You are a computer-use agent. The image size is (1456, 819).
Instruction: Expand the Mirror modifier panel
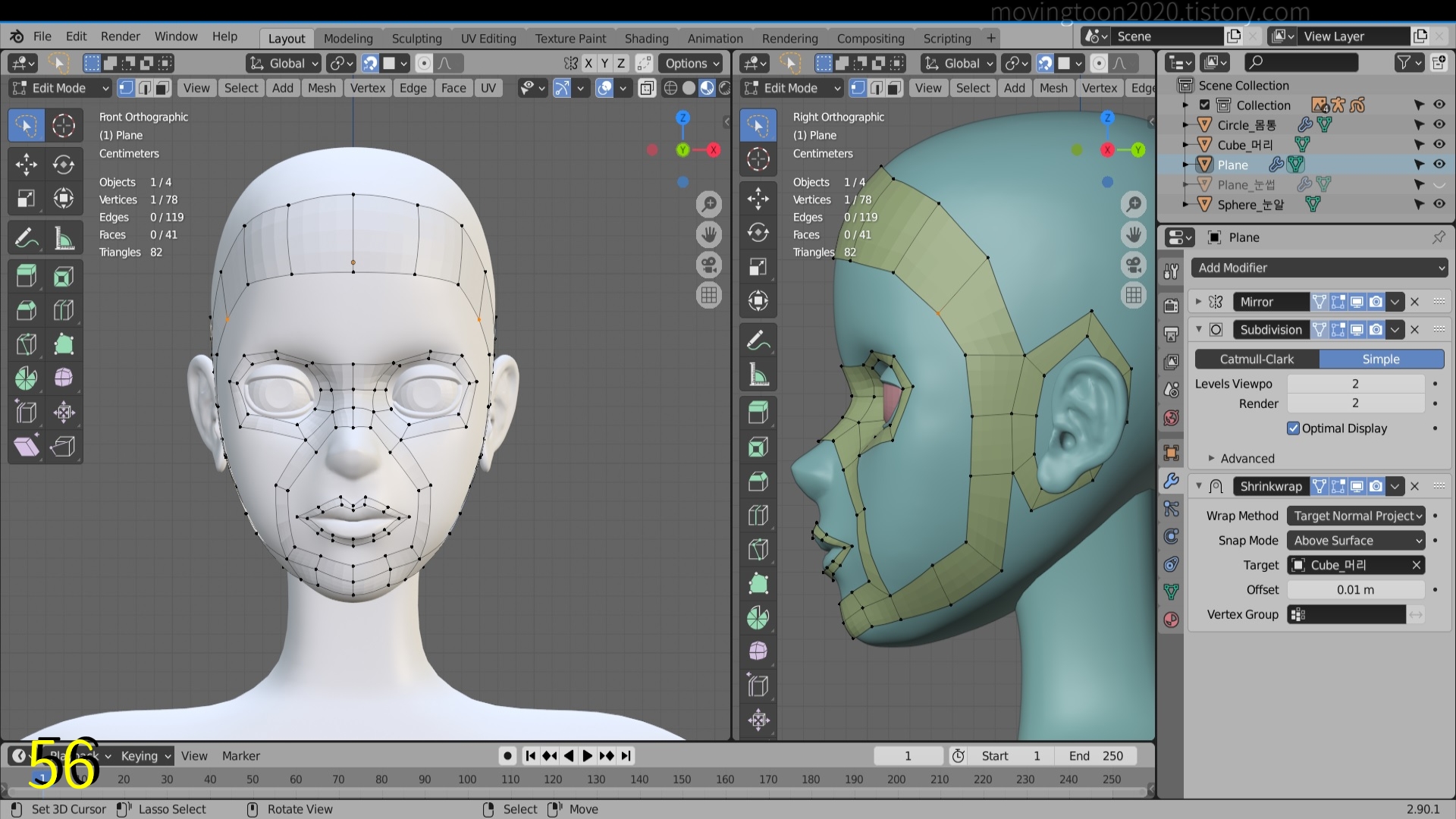pos(1199,302)
